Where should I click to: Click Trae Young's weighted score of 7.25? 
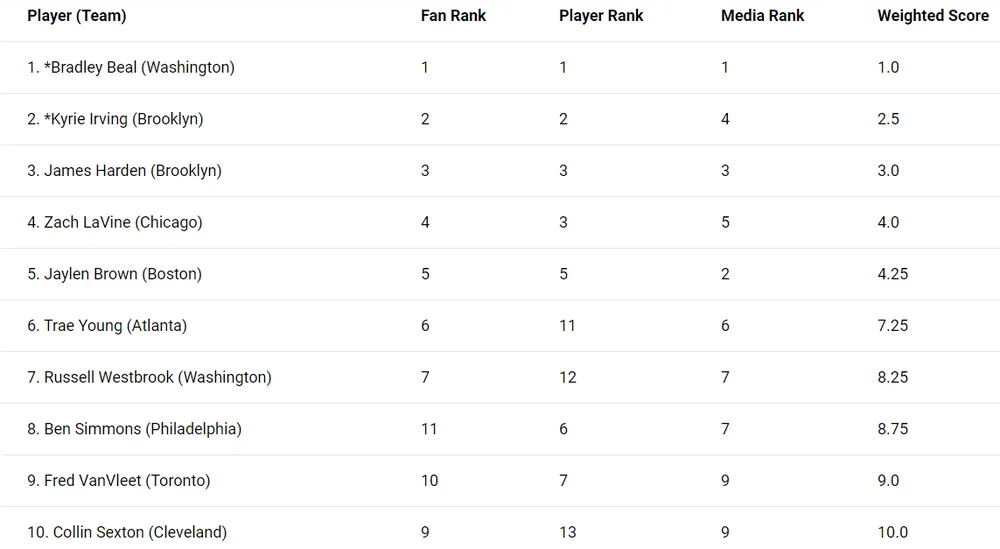coord(892,326)
